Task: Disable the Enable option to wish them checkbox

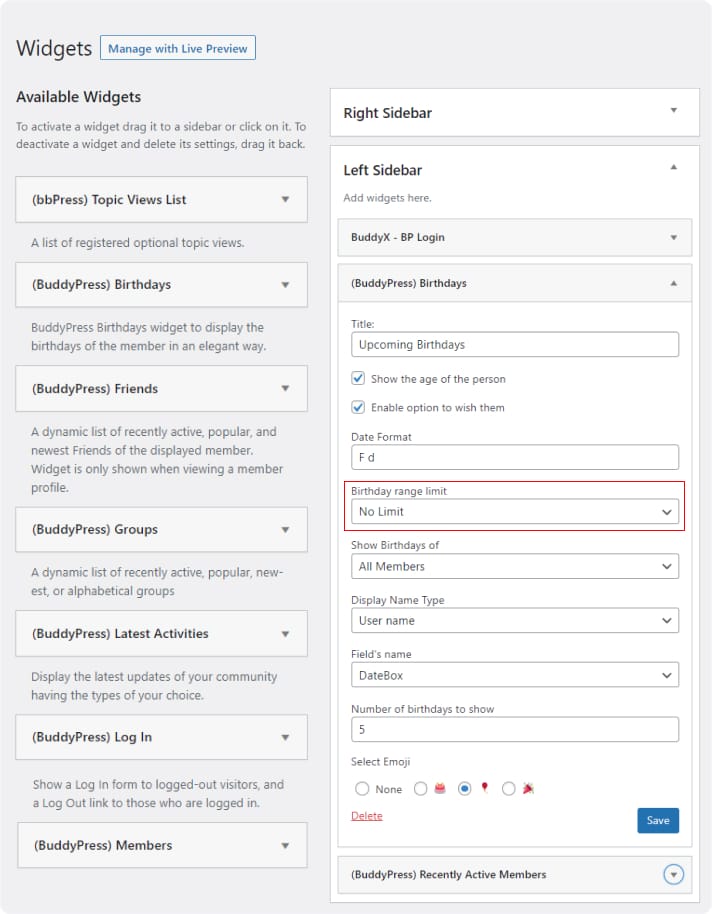Action: click(358, 407)
